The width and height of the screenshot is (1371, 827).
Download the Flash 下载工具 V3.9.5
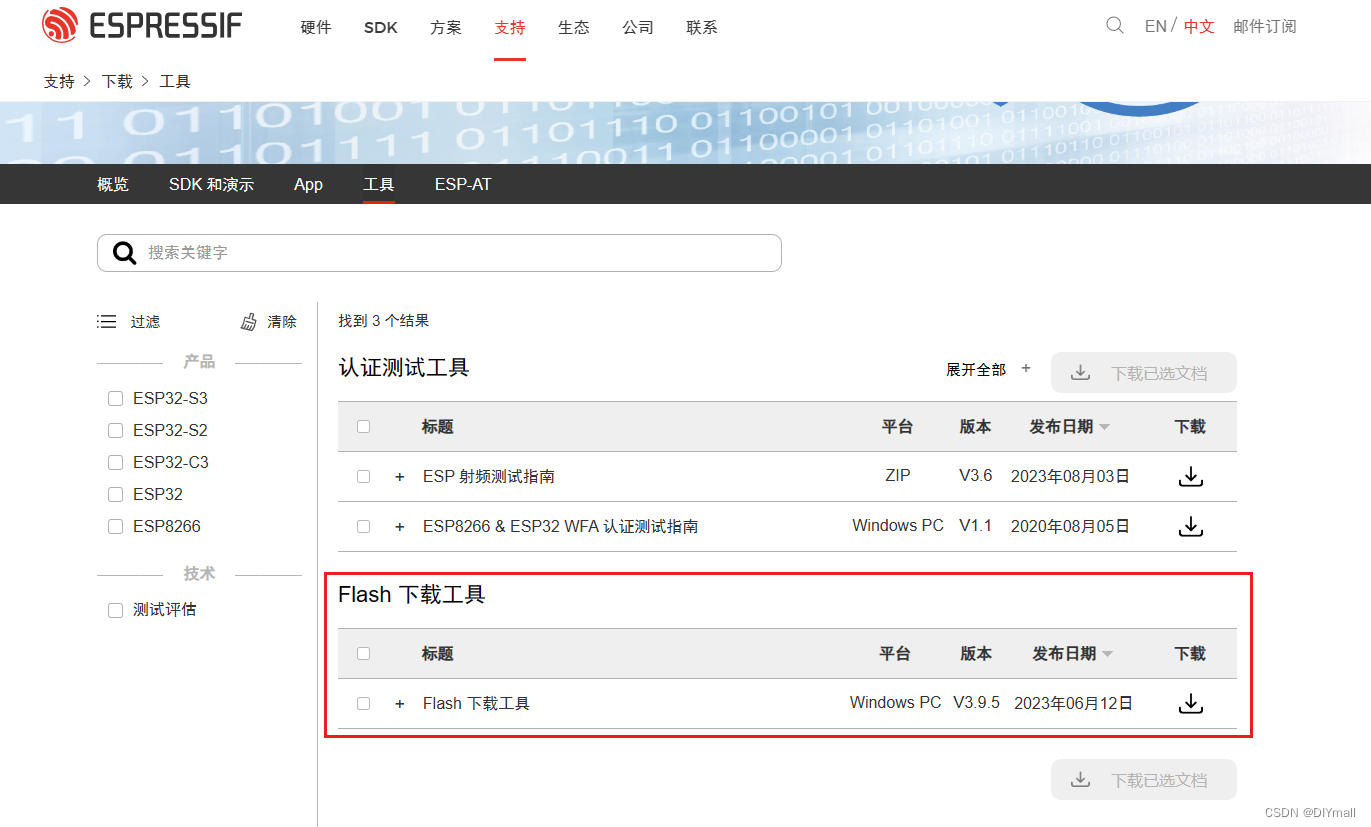1190,703
